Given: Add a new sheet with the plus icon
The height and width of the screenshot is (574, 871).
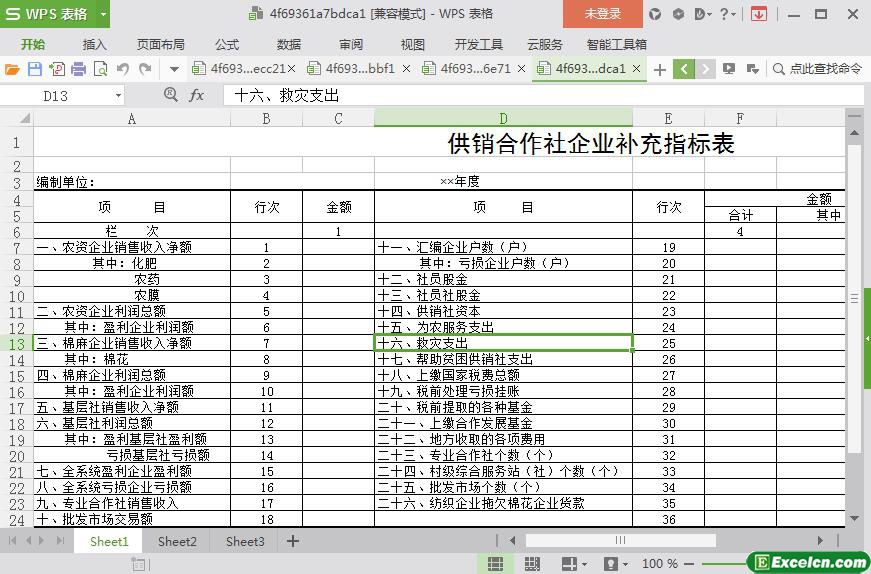Looking at the screenshot, I should (293, 541).
